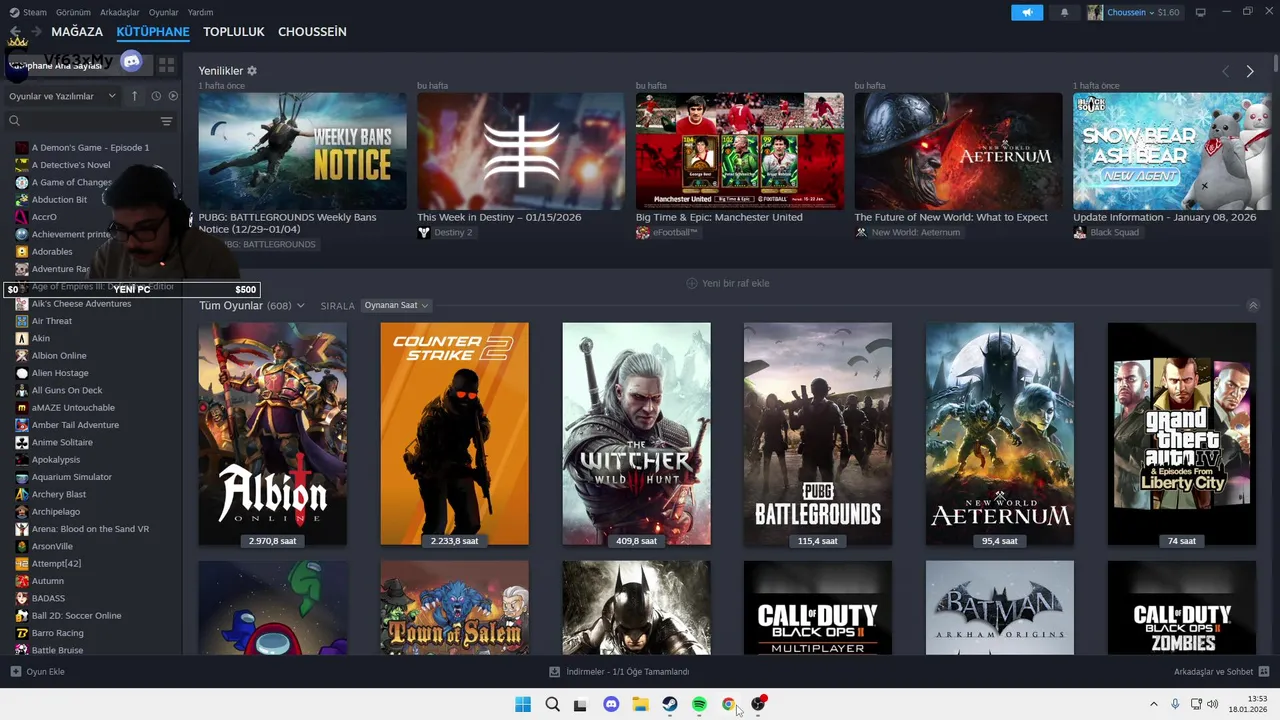Toggle the recent activity clock filter
This screenshot has height=720, width=1280.
156,96
